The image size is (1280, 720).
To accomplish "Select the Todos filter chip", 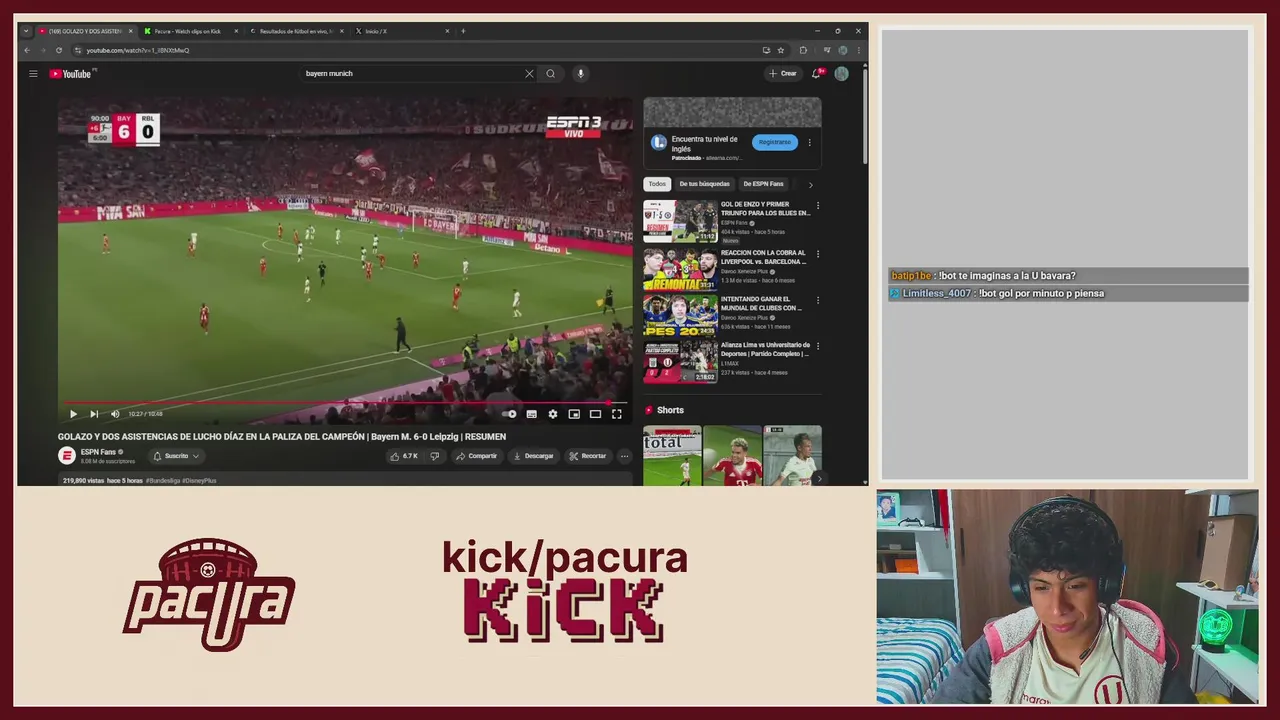I will [657, 184].
